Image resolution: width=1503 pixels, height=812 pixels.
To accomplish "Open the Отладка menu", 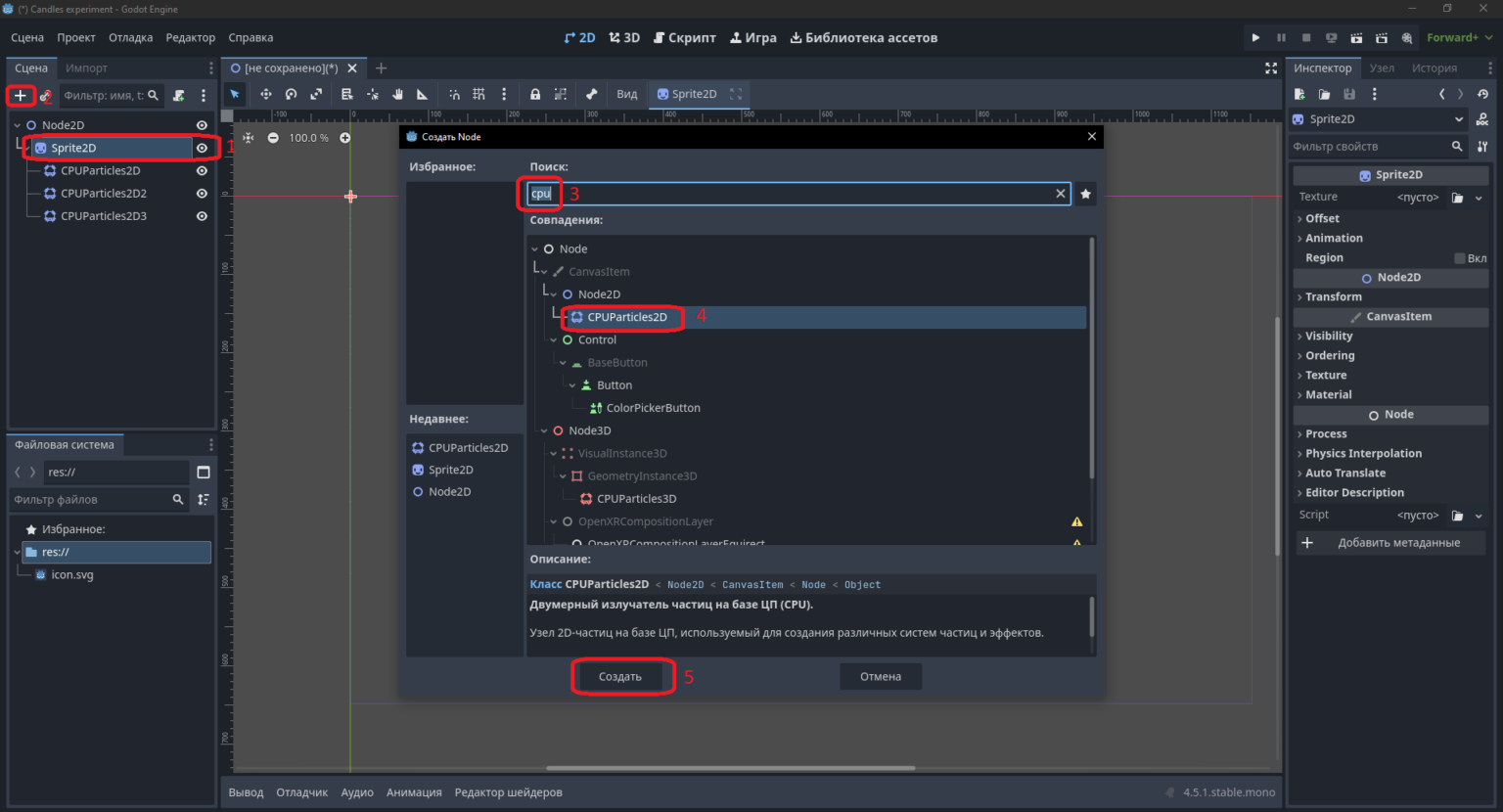I will coord(130,37).
